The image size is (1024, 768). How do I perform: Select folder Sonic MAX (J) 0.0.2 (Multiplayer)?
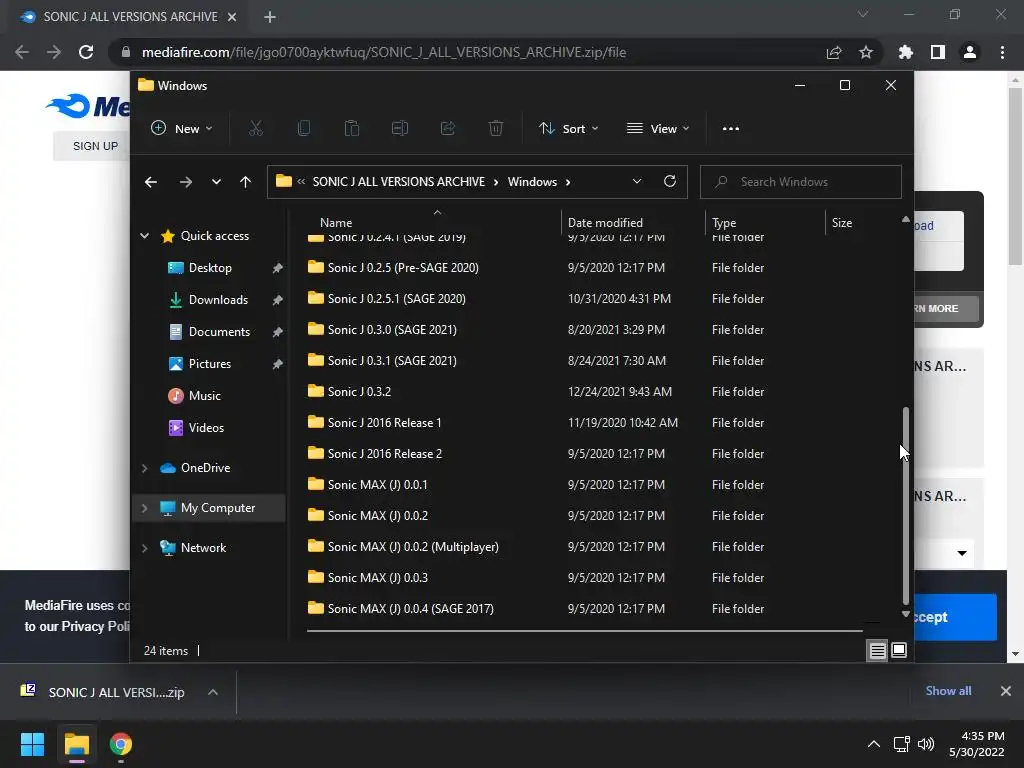413,547
